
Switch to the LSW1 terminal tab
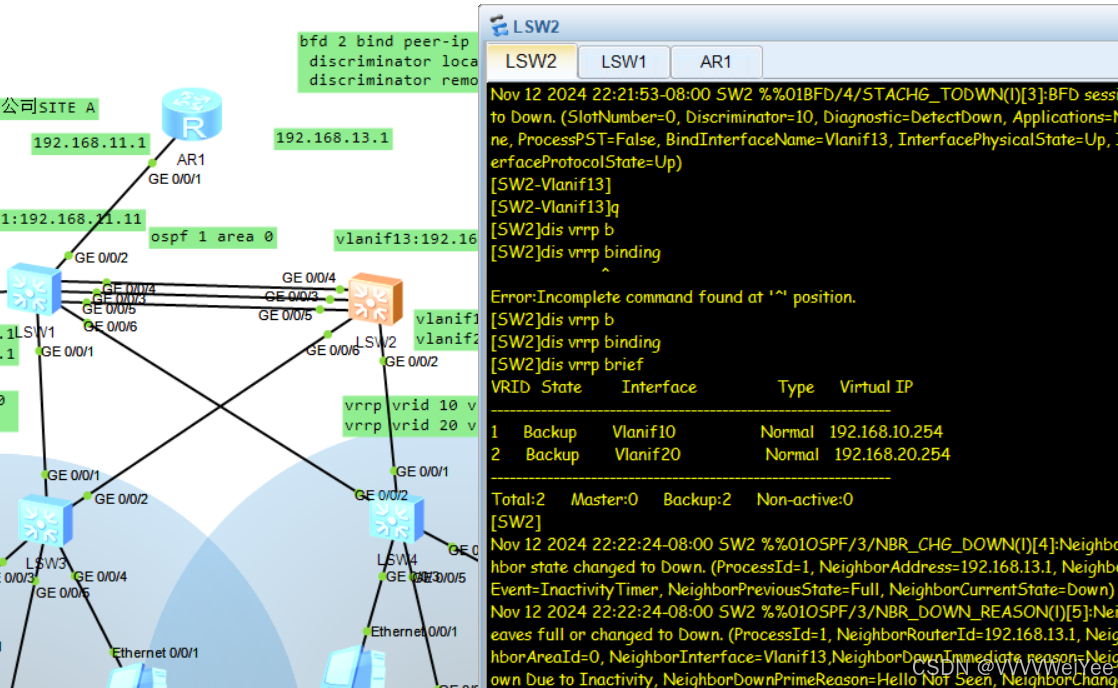click(x=623, y=62)
